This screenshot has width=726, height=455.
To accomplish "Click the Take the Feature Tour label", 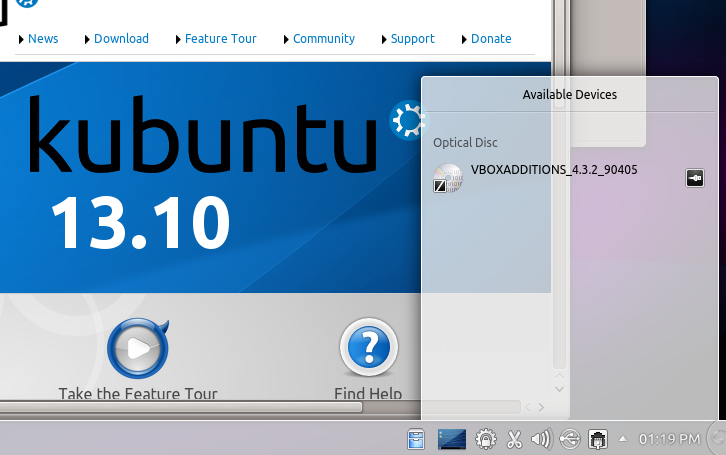I will [x=138, y=393].
